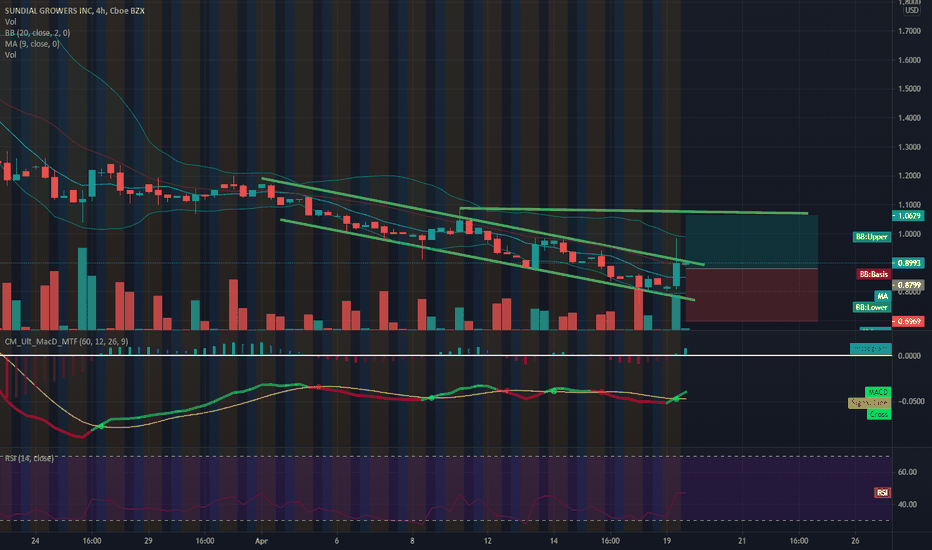The width and height of the screenshot is (932, 550).
Task: Select the MA (9, close, 0) indicator legend
Action: [x=32, y=43]
